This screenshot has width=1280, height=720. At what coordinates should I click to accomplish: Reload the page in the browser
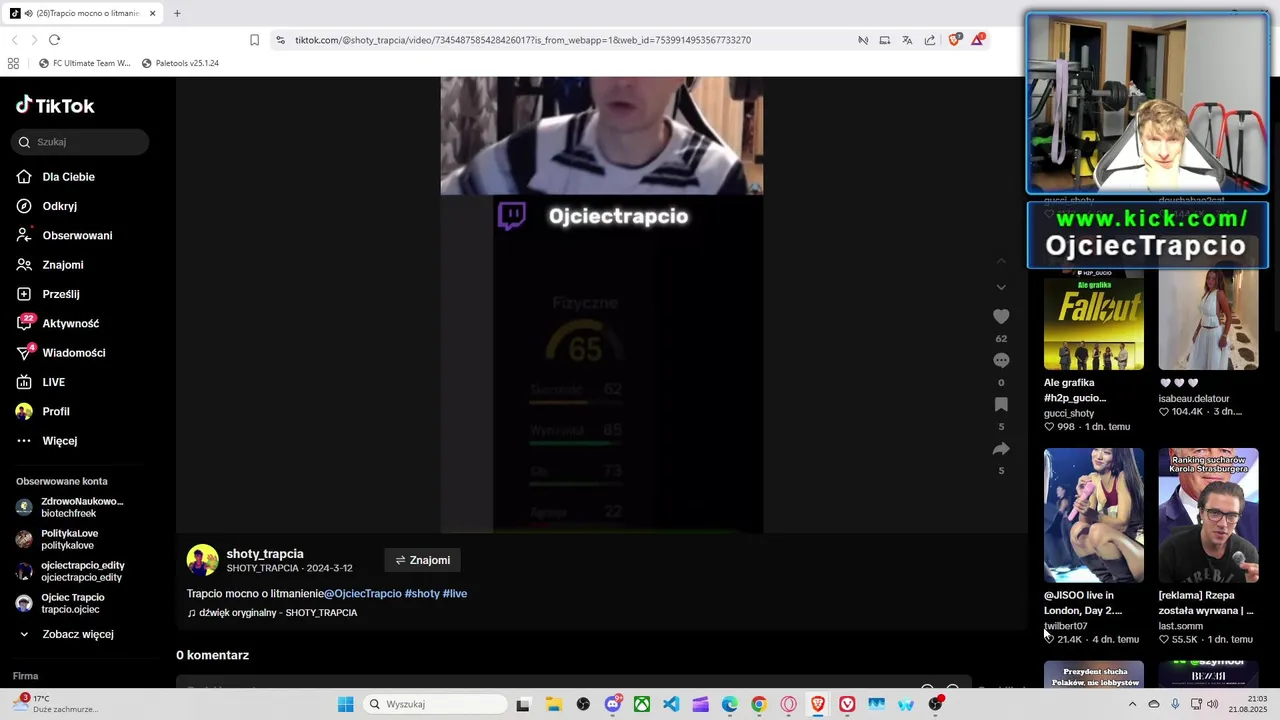click(x=54, y=40)
